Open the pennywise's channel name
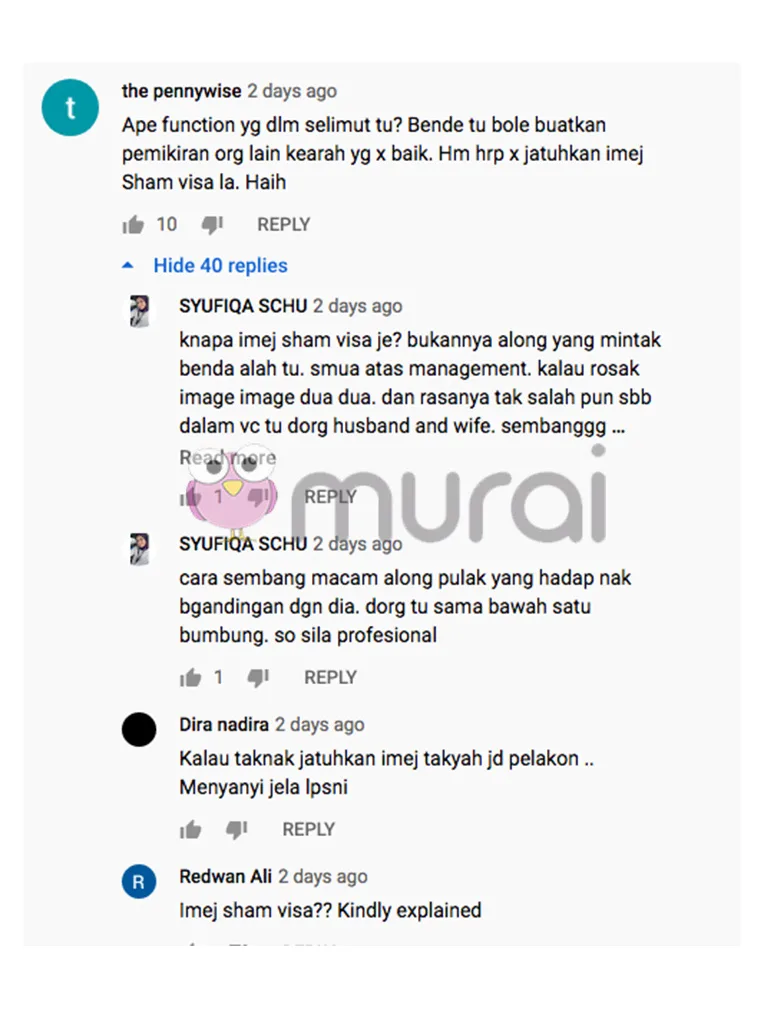Viewport: 768px width, 1024px height. click(x=182, y=91)
